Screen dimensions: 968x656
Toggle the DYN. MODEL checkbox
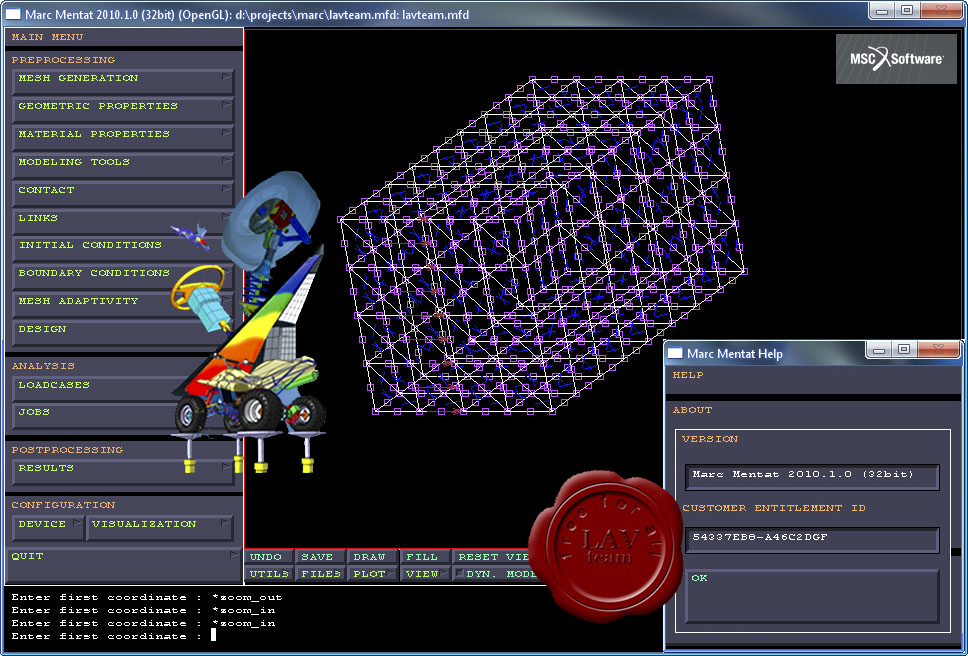click(459, 574)
